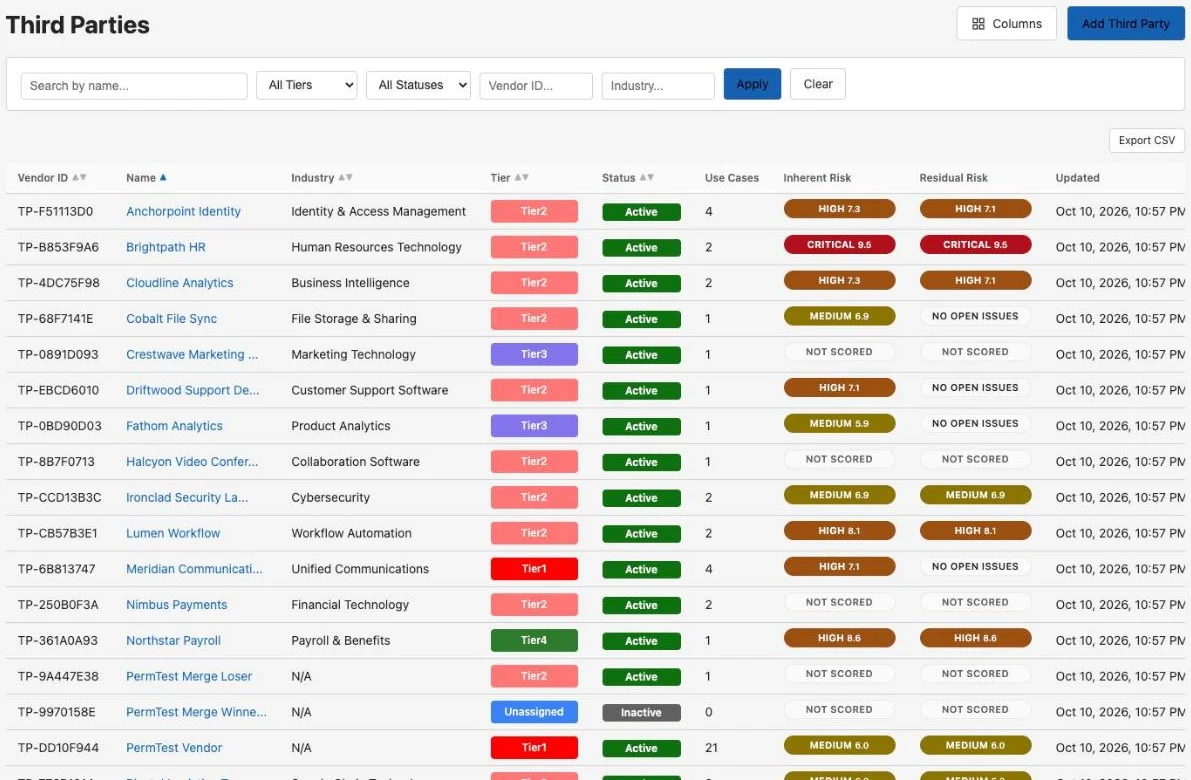Click Payroll & Benefits industry cell
Screen dimensions: 1191x780
(340, 640)
